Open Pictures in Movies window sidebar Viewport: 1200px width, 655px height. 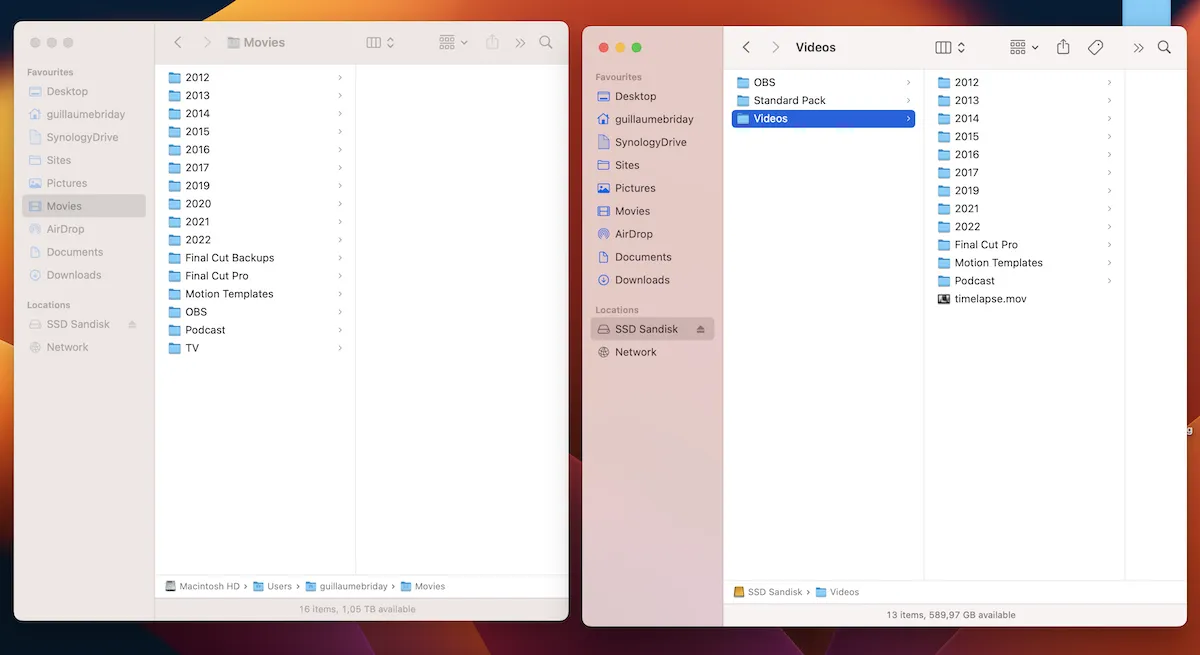84,183
